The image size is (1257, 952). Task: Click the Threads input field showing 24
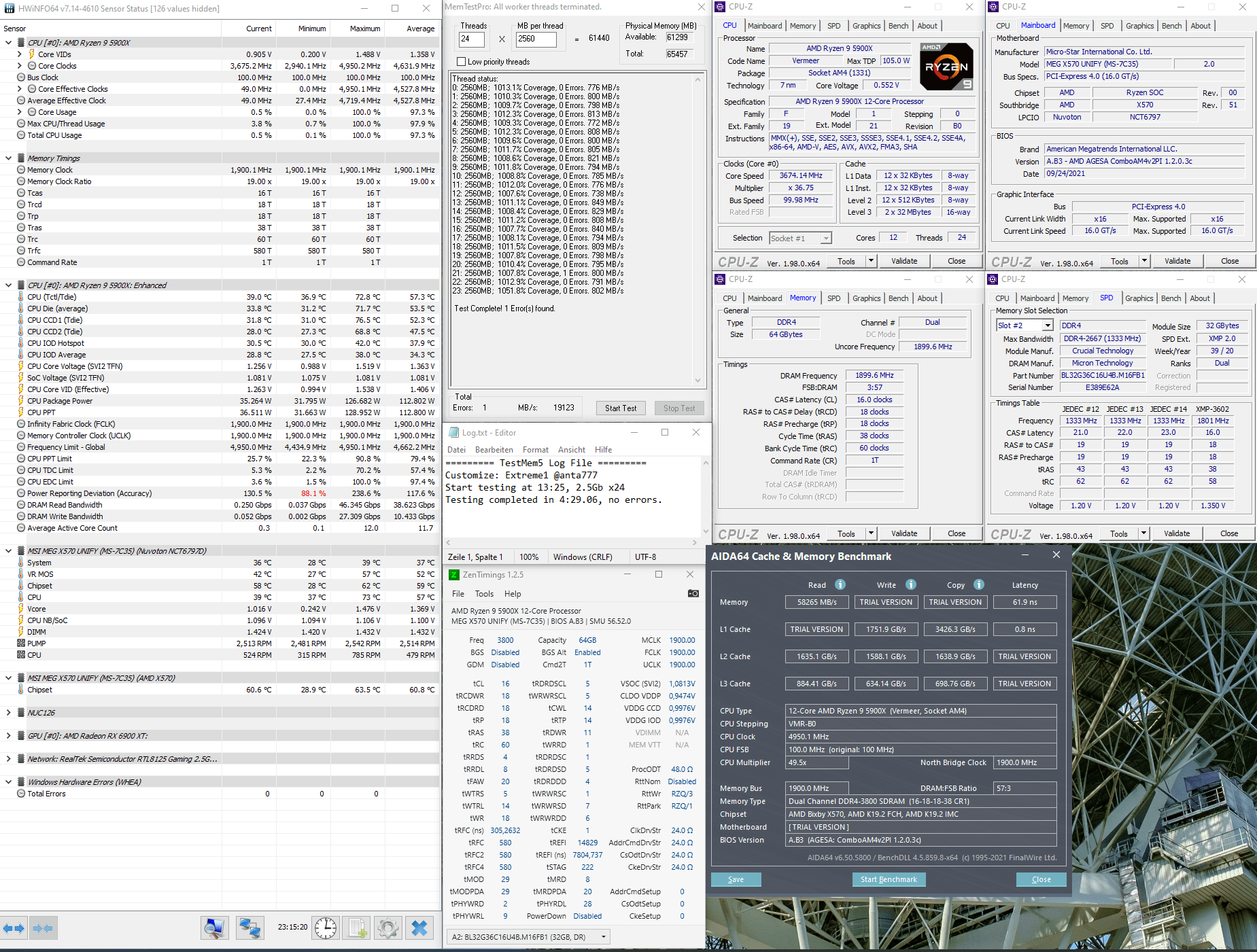pos(472,39)
